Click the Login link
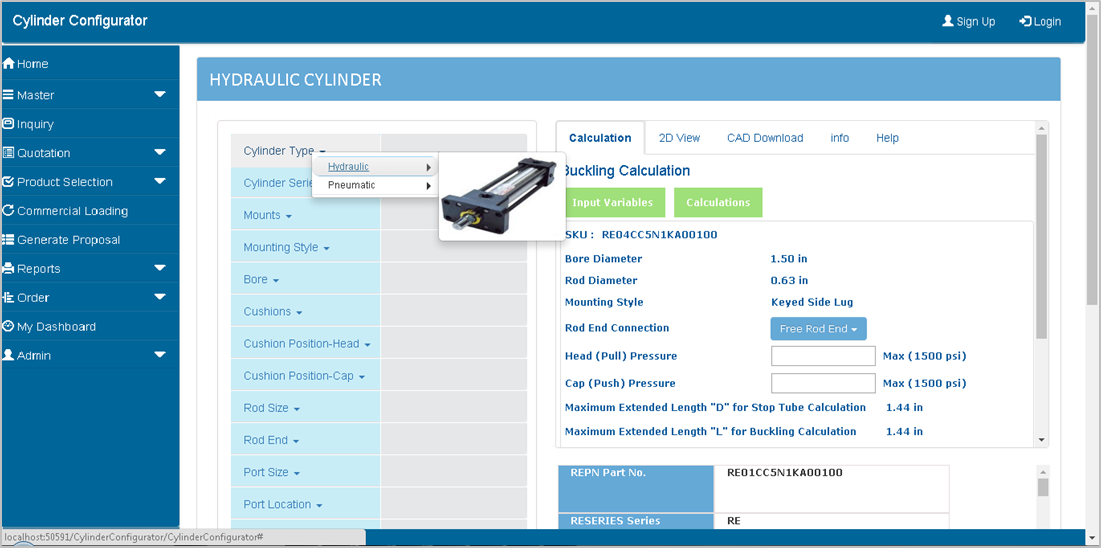1101x548 pixels. pyautogui.click(x=1040, y=22)
